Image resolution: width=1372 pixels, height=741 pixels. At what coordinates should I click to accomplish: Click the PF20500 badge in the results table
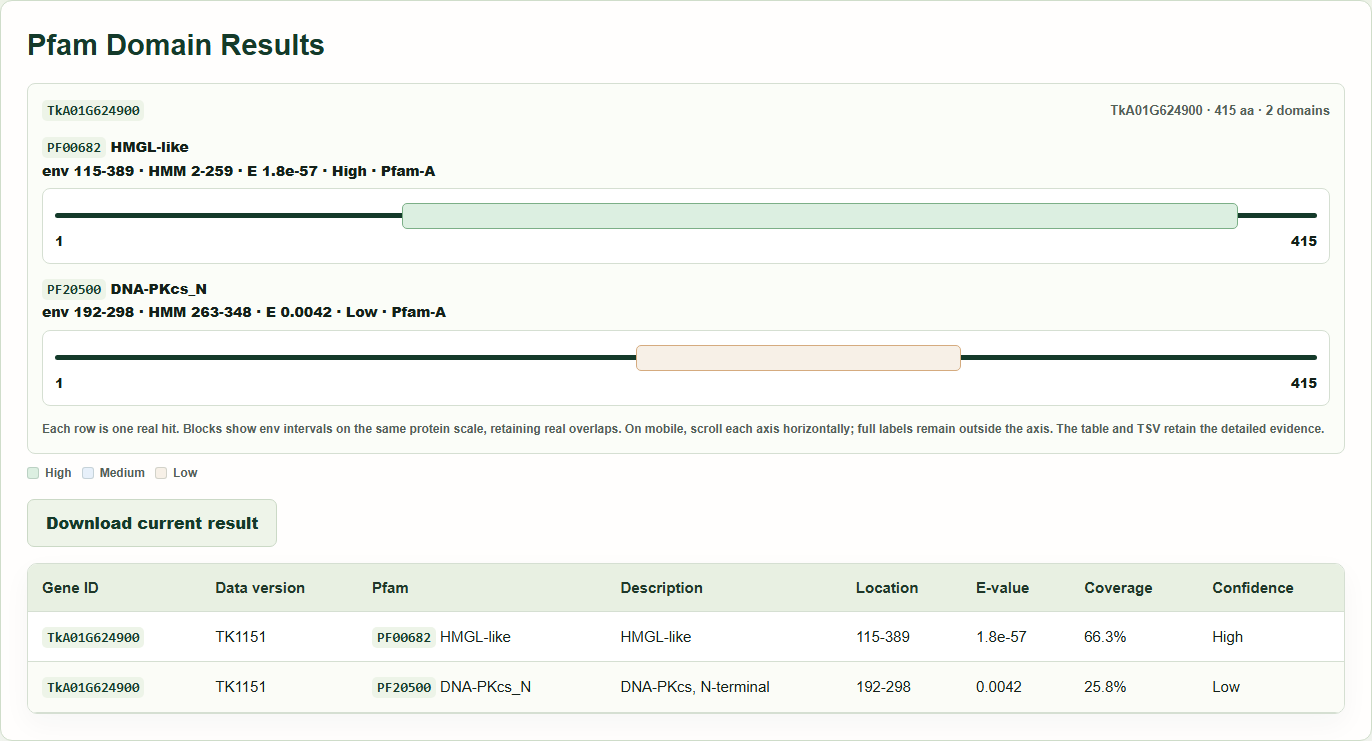click(x=404, y=687)
